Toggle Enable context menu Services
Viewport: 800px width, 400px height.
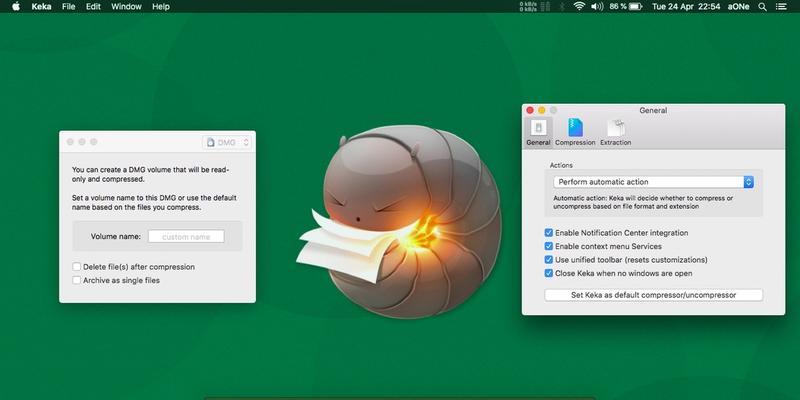549,246
